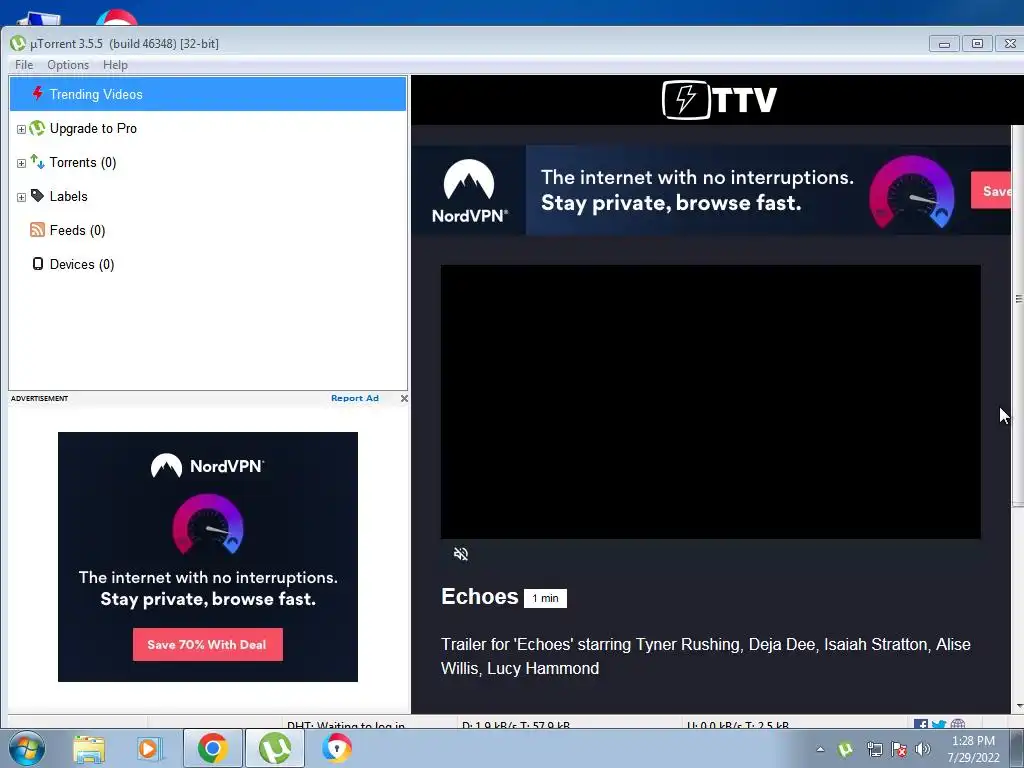This screenshot has height=768, width=1024.
Task: Select the Feeds (0) label
Action: point(77,230)
